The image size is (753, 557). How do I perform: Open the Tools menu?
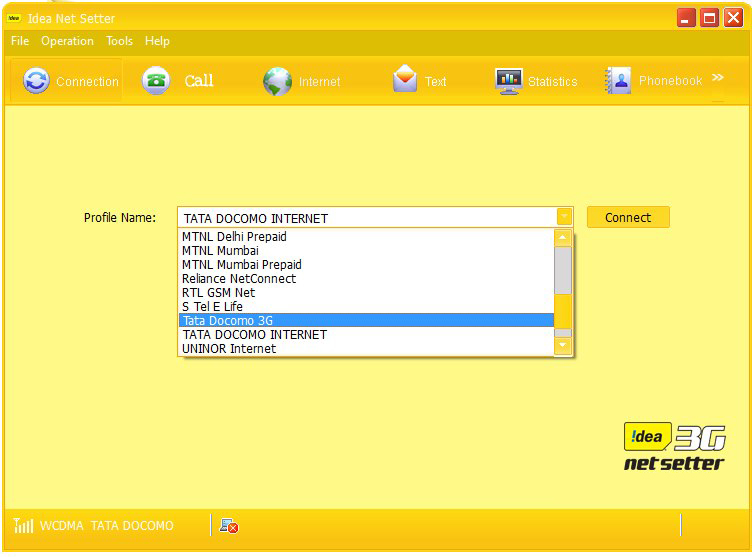point(120,41)
